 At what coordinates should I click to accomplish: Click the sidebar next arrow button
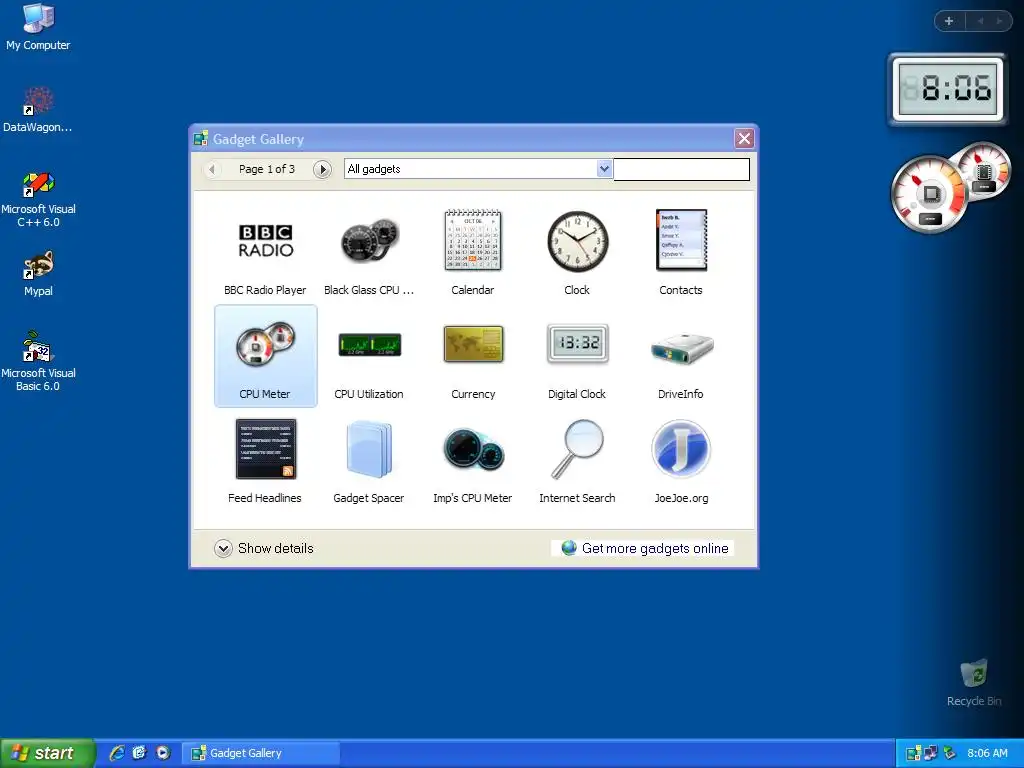coord(999,21)
